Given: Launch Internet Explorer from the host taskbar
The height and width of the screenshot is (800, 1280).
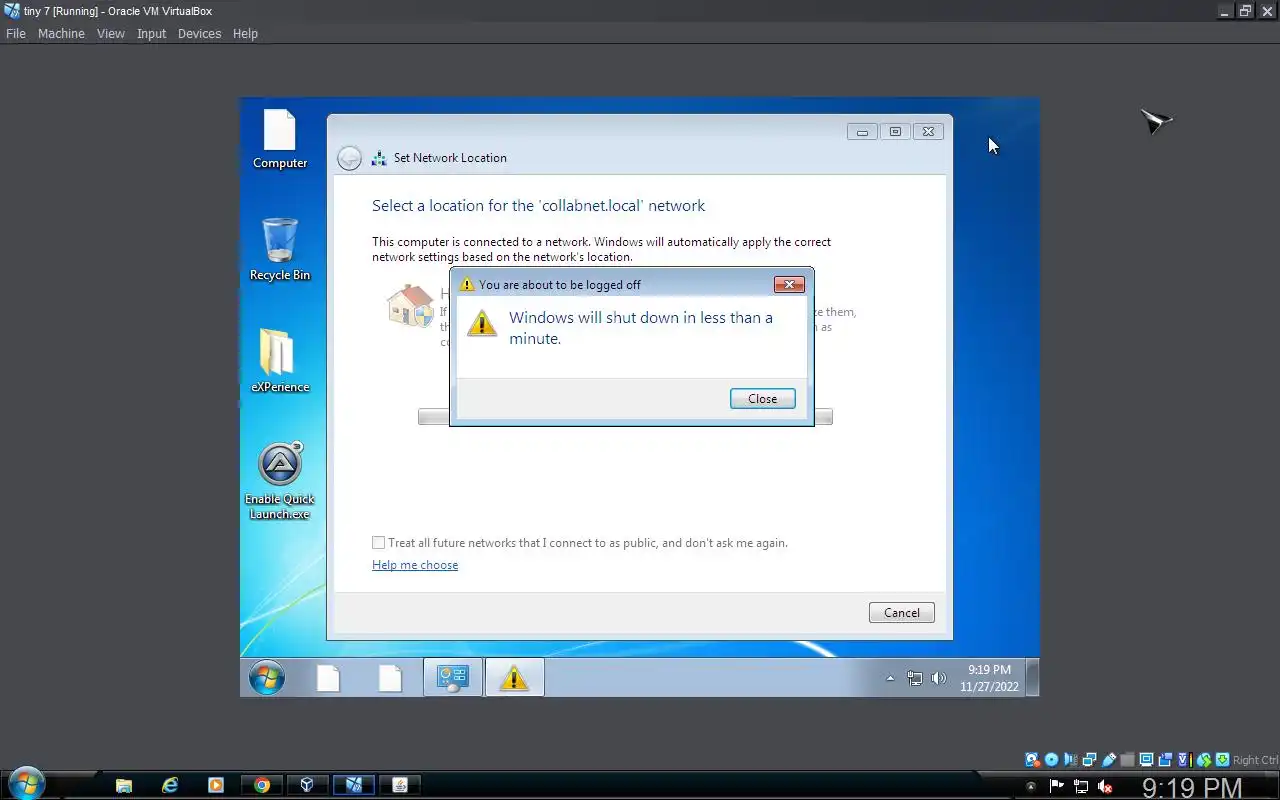Looking at the screenshot, I should tap(170, 785).
